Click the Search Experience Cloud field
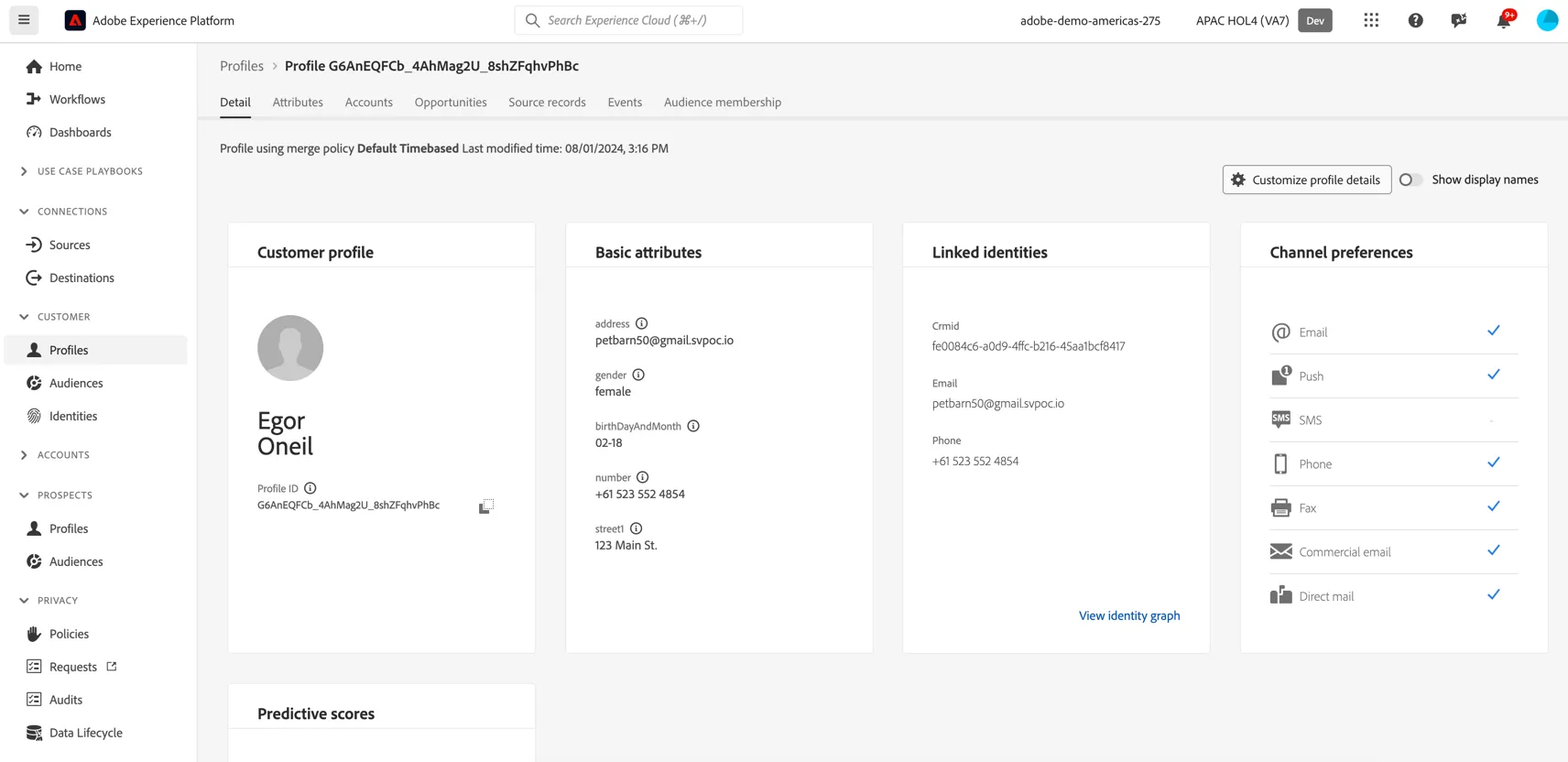The width and height of the screenshot is (1568, 762). 628,20
